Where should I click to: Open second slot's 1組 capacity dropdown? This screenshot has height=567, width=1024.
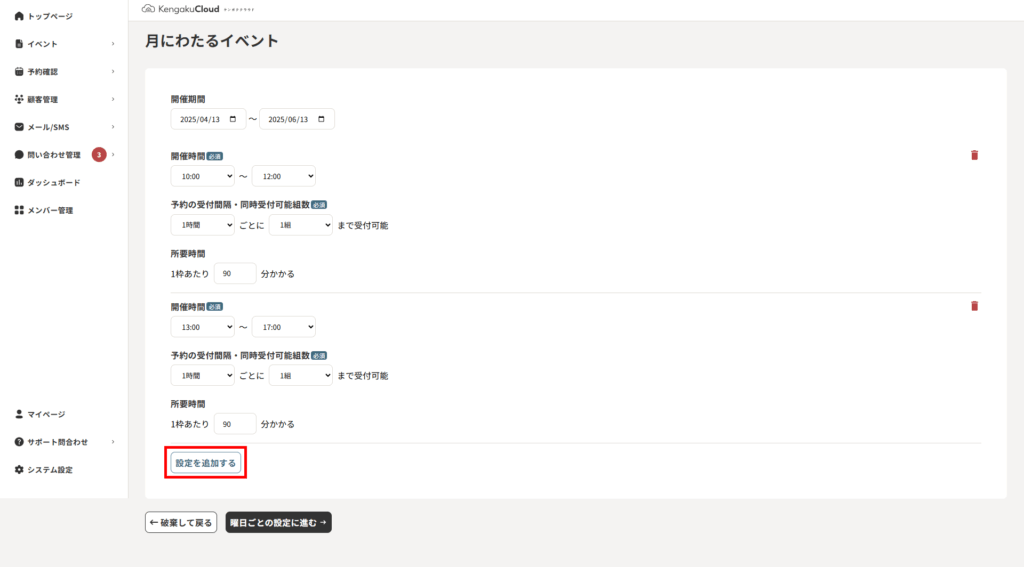click(300, 376)
